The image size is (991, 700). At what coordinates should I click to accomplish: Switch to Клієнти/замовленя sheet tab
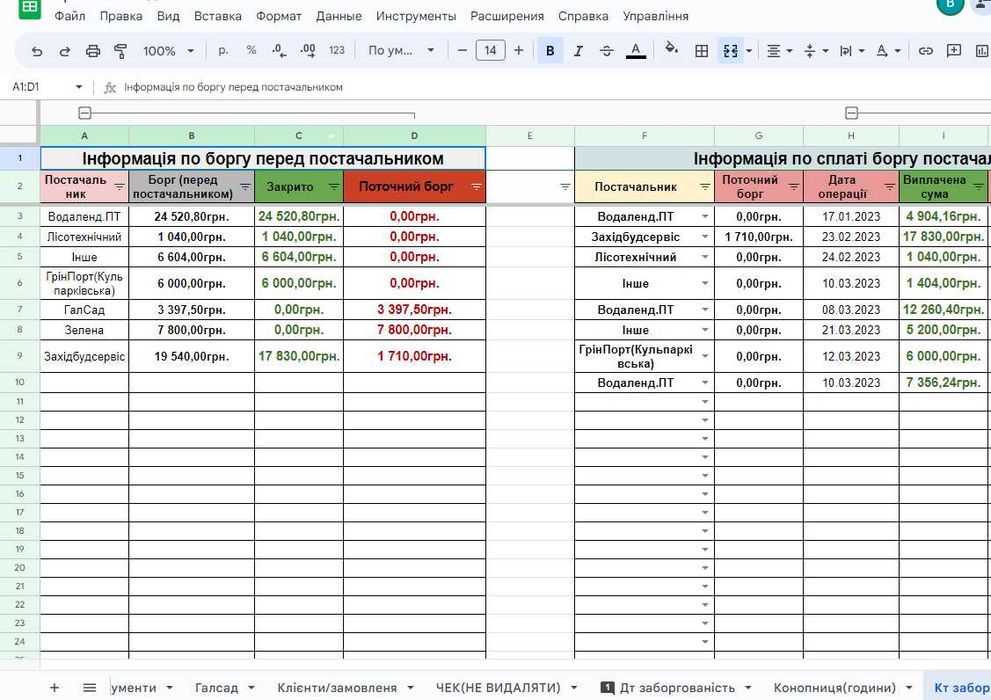337,687
